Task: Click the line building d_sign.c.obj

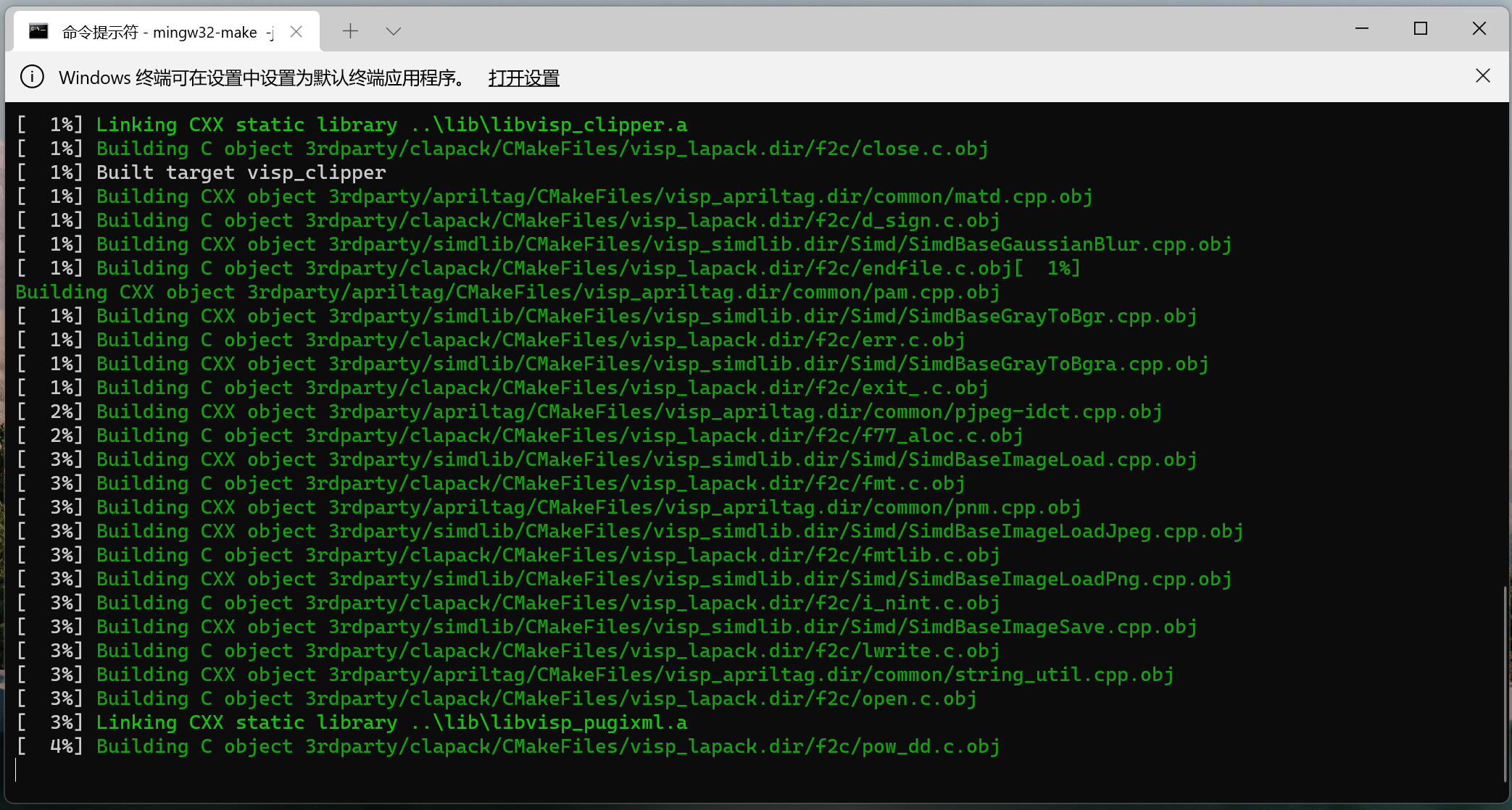Action: point(508,220)
